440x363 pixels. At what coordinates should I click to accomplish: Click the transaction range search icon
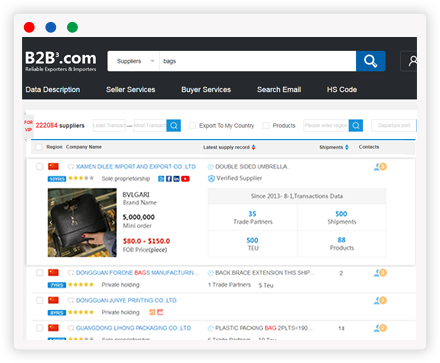pyautogui.click(x=174, y=125)
